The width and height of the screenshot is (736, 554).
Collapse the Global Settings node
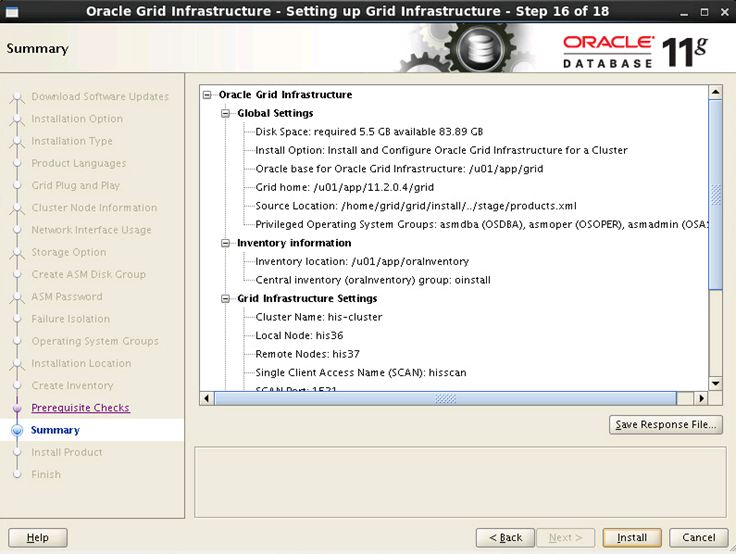[x=226, y=113]
